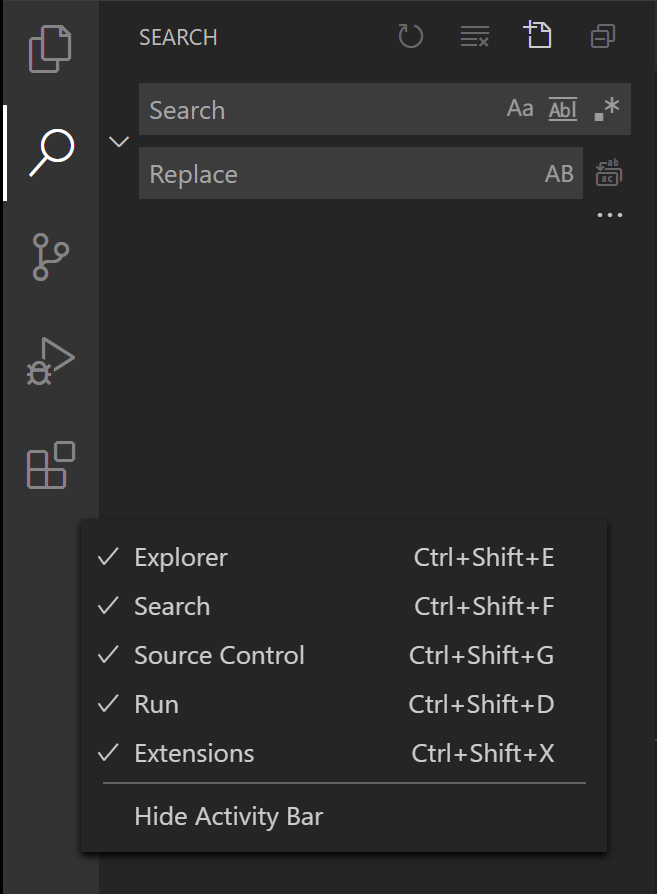Screen dimensions: 657x894
Task: Uncheck Run in the activity bar menu
Action: pos(157,704)
